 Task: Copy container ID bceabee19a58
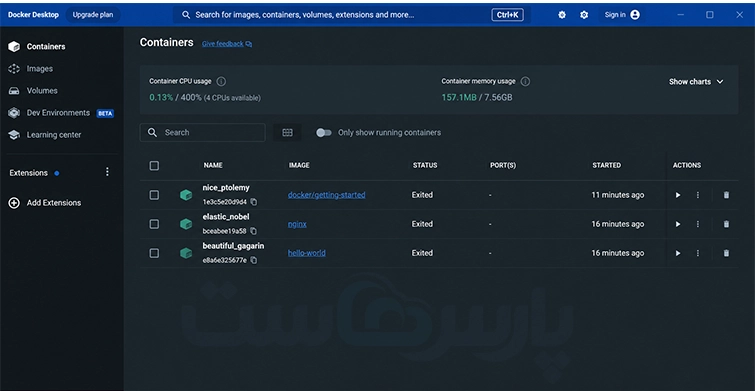(254, 231)
